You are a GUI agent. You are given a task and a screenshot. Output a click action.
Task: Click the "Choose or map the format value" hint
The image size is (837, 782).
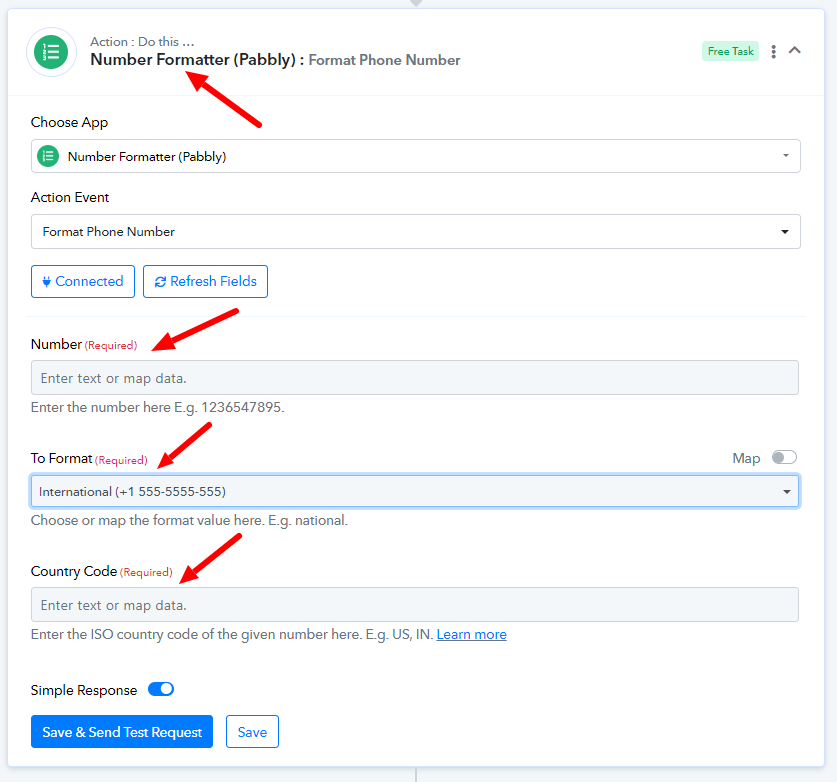tap(189, 520)
